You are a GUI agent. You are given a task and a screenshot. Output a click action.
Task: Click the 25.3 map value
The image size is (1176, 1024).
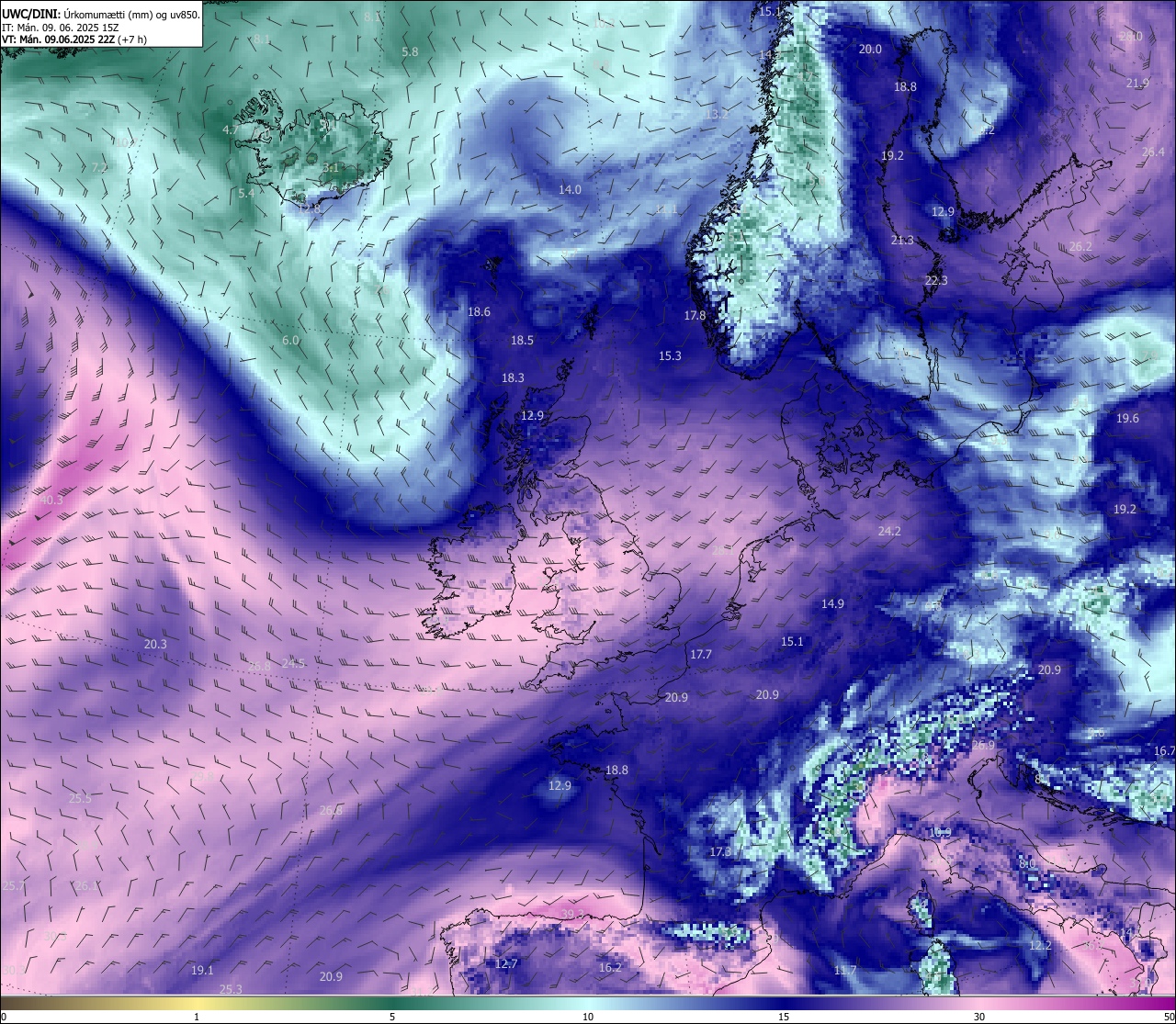click(232, 989)
